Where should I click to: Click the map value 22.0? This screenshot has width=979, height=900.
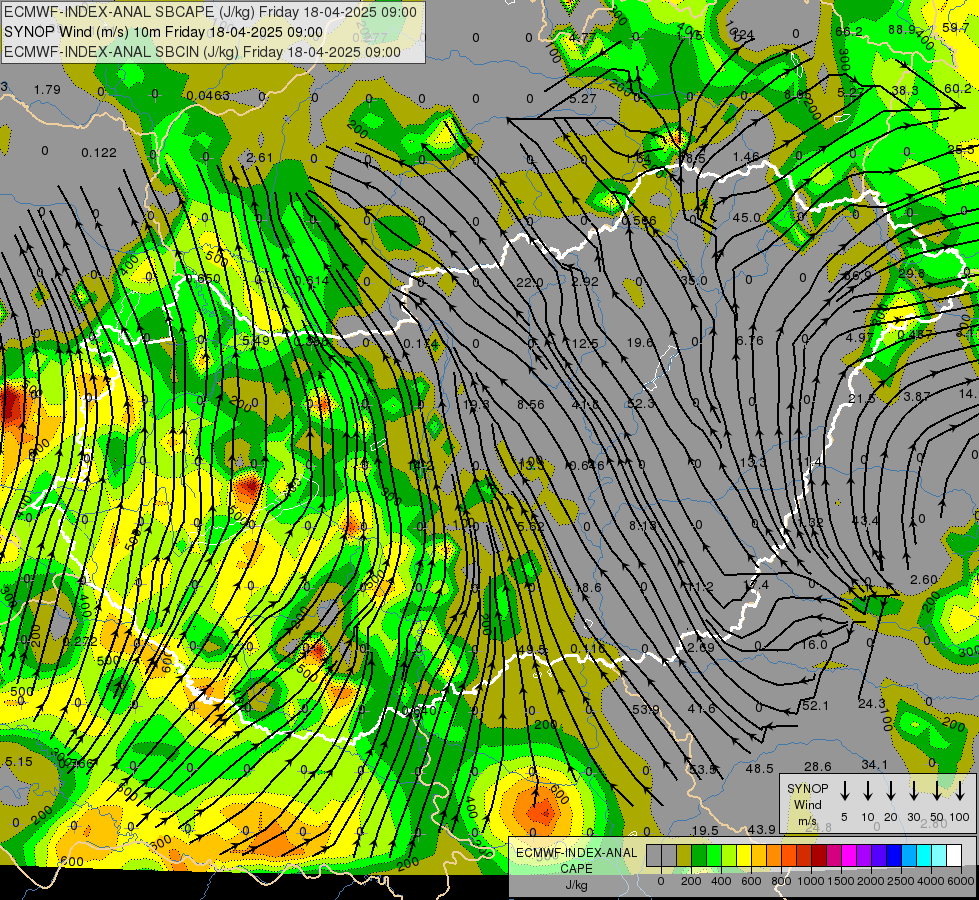[x=529, y=283]
